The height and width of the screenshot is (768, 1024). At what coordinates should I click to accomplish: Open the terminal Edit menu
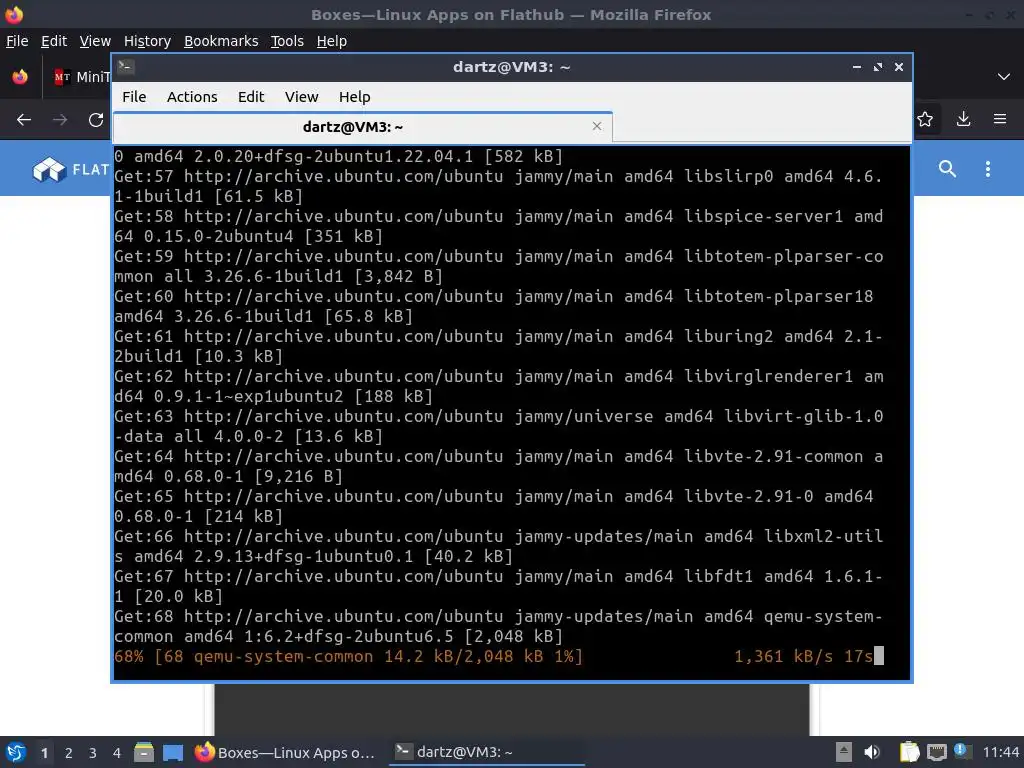[251, 97]
